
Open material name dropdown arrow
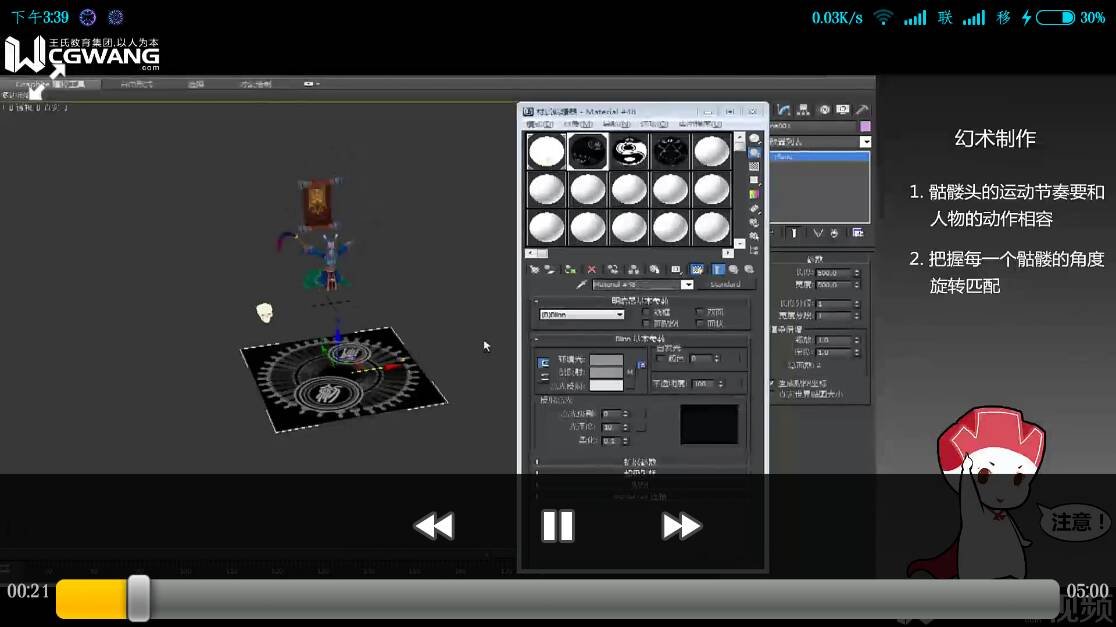687,285
